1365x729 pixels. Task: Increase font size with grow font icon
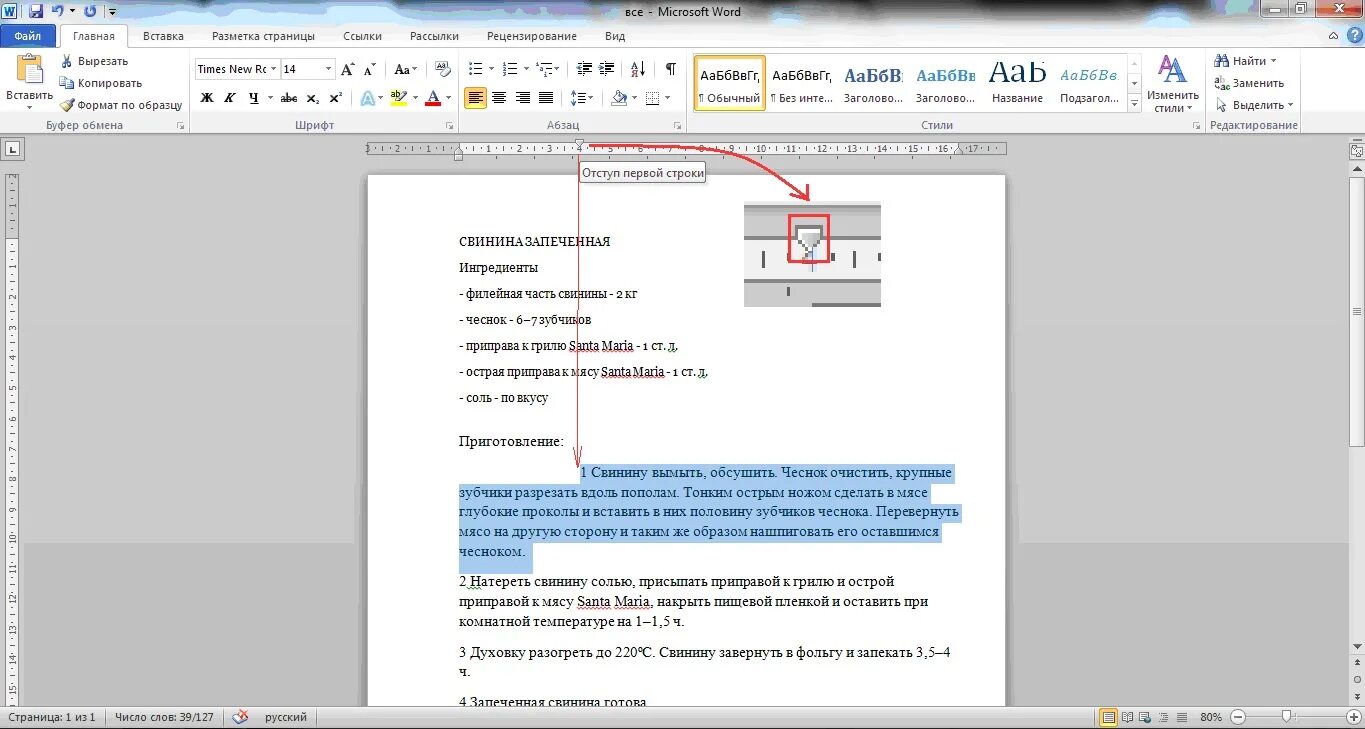point(347,69)
